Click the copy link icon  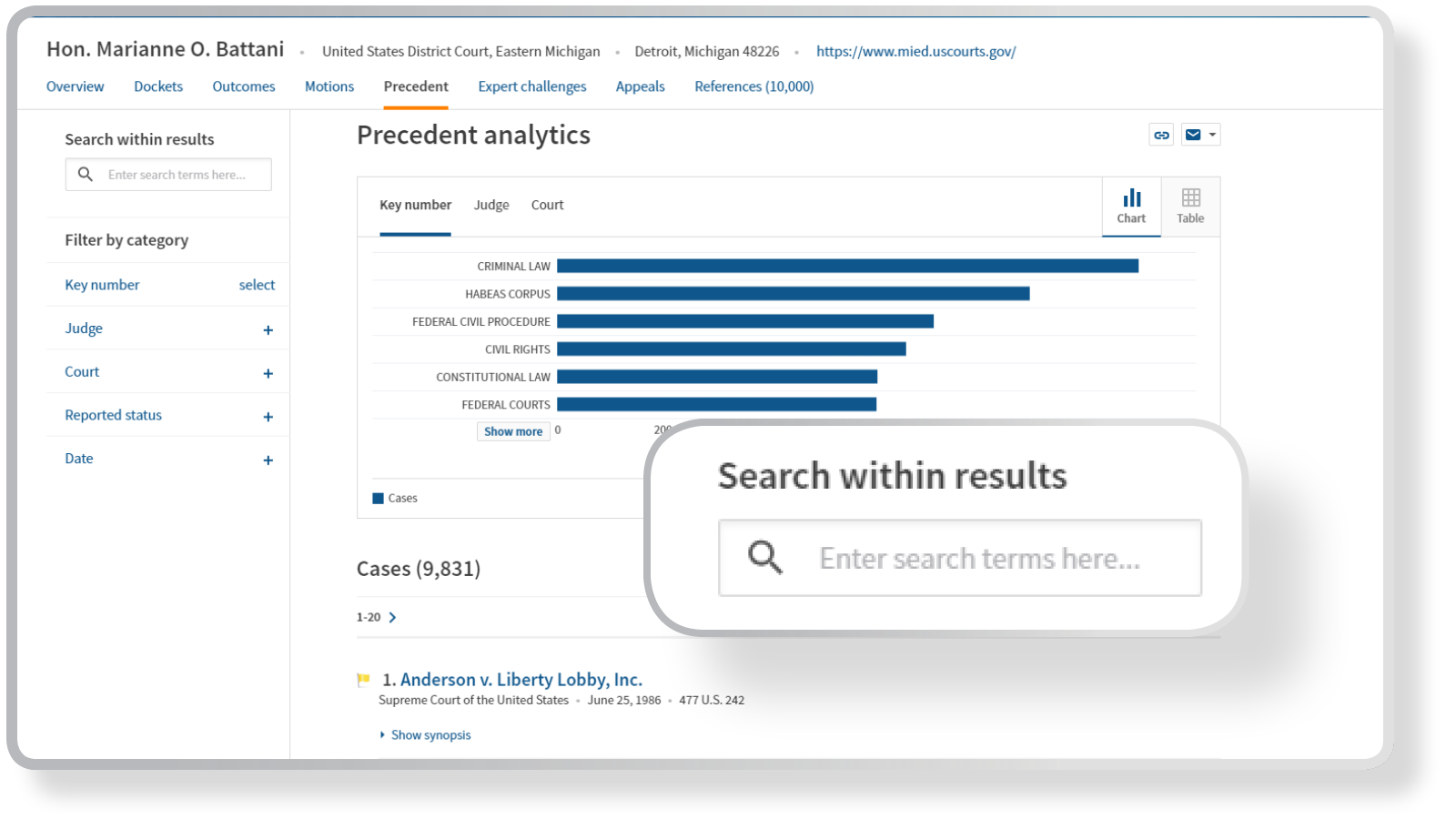tap(1161, 135)
